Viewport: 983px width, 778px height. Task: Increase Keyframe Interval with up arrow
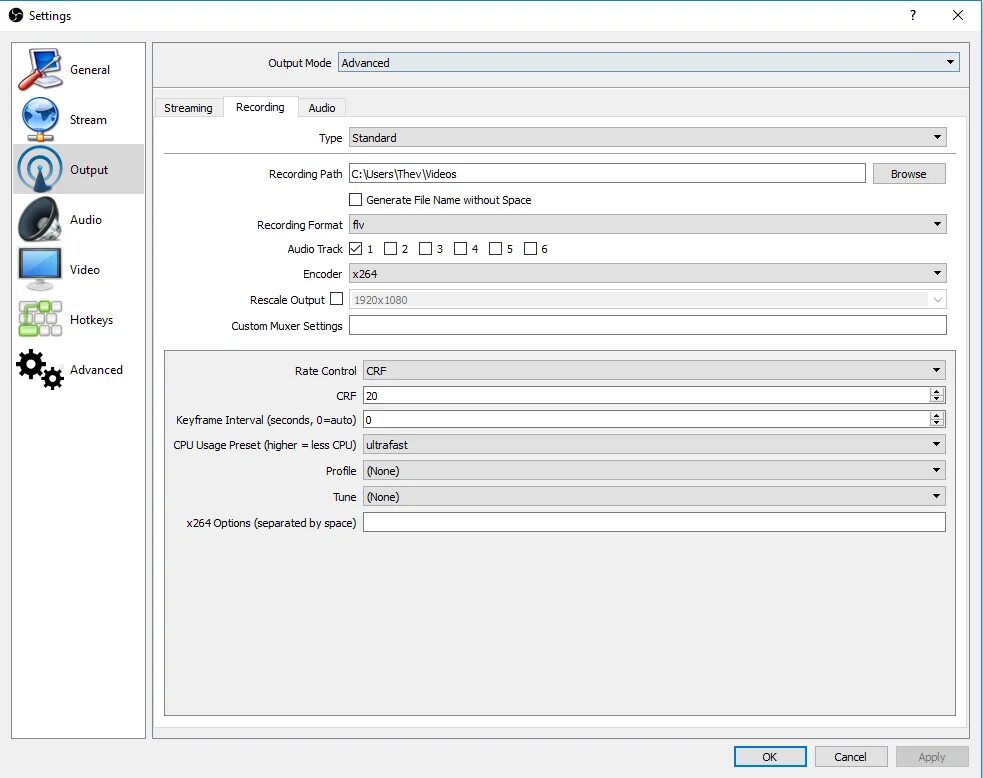click(937, 416)
